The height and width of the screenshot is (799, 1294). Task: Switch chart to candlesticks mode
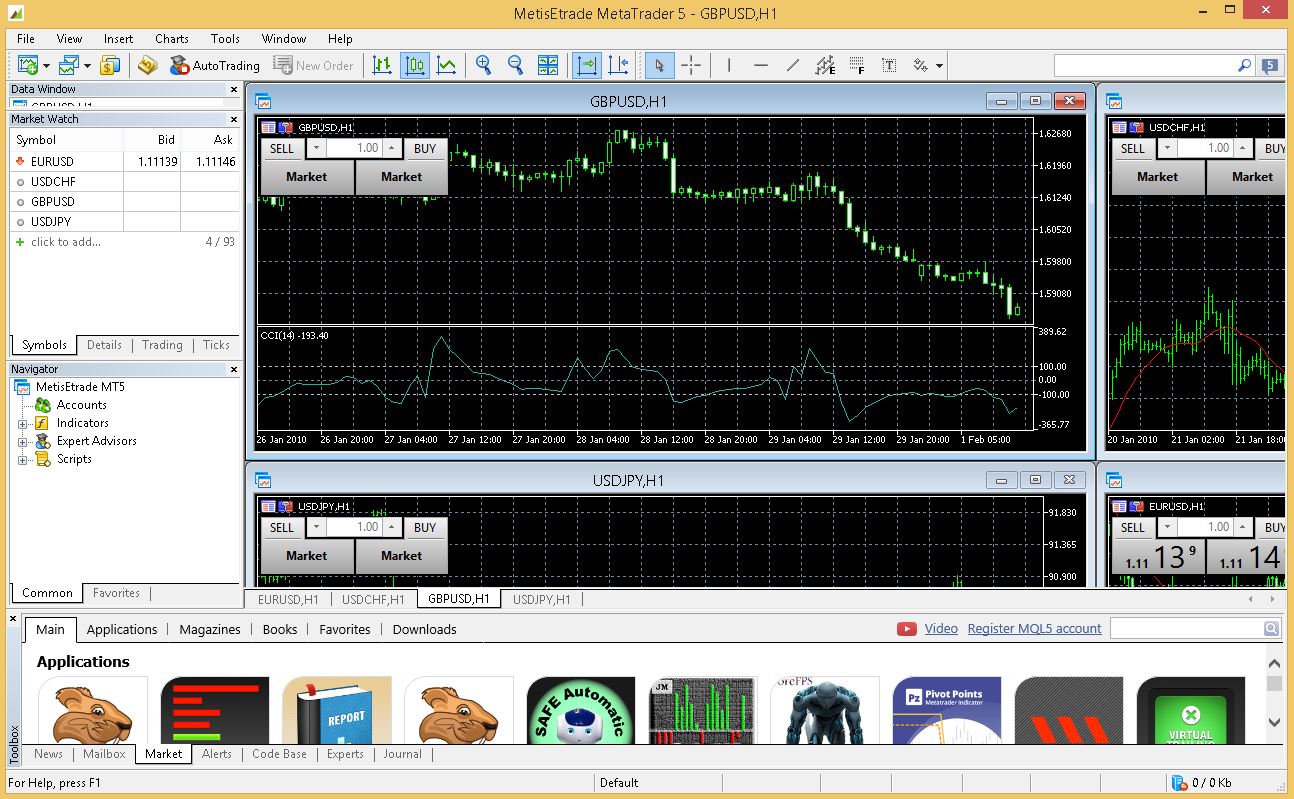click(414, 65)
